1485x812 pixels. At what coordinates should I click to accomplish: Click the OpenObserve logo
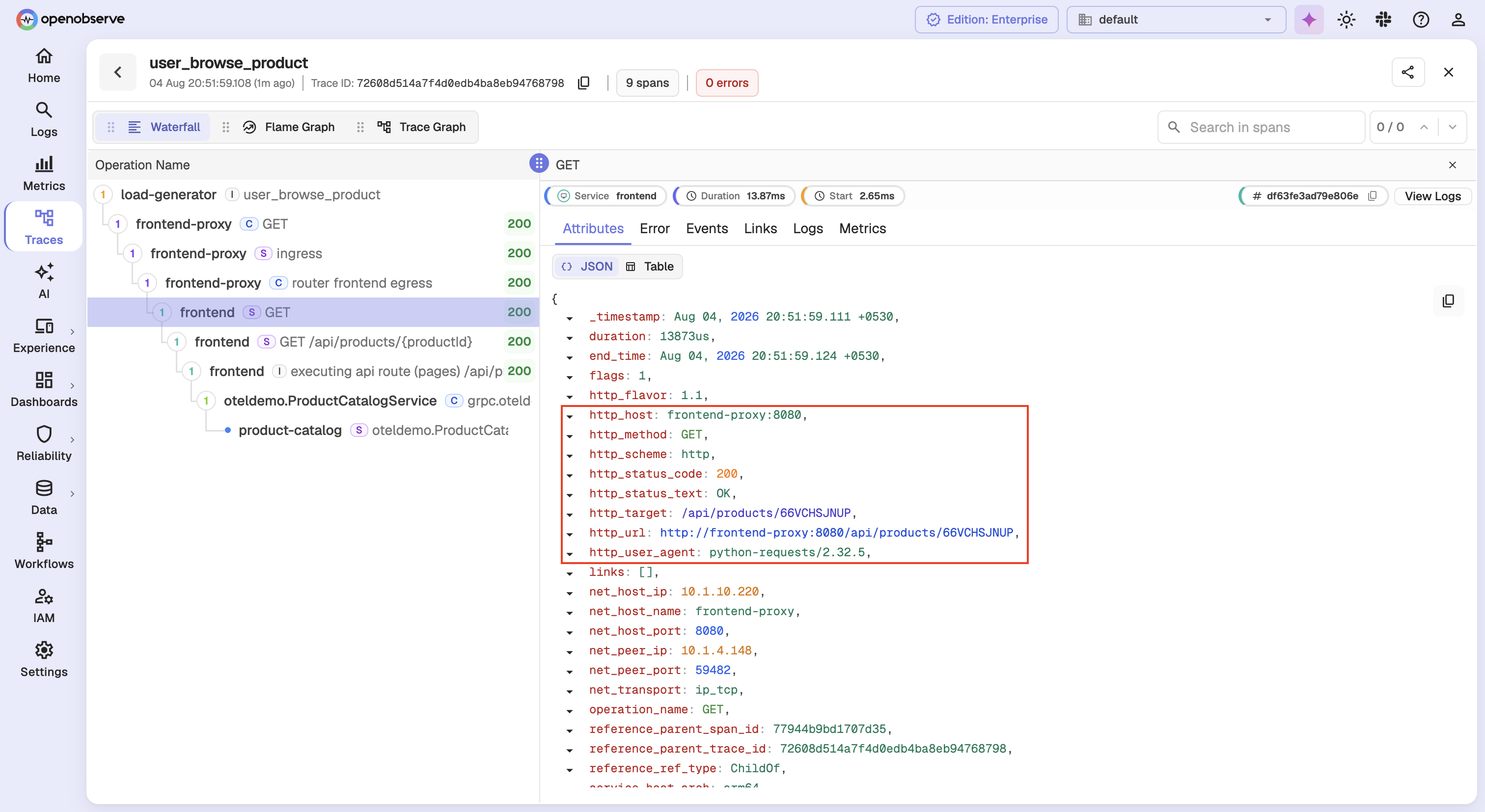point(70,19)
